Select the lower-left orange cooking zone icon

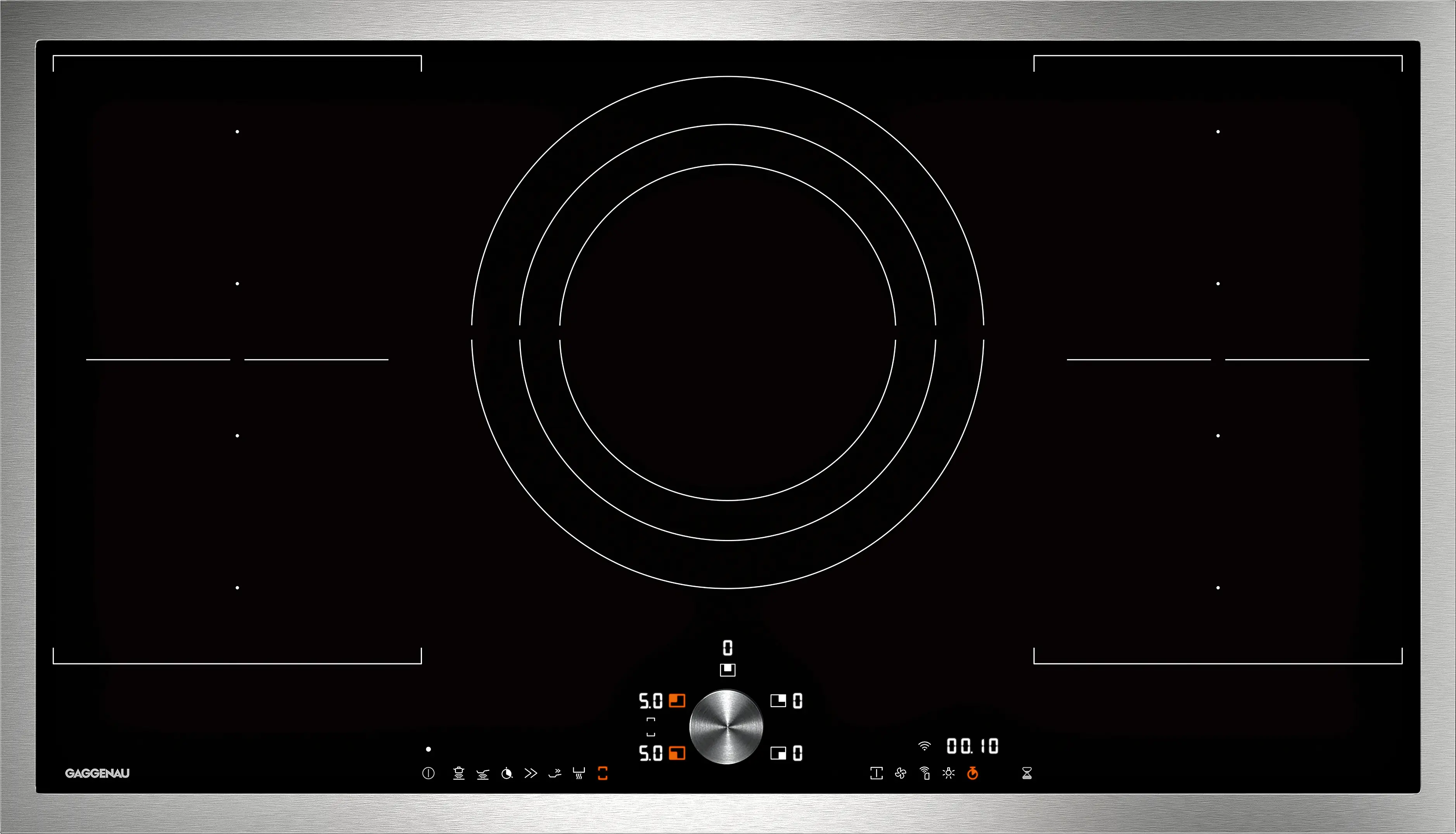pos(677,753)
